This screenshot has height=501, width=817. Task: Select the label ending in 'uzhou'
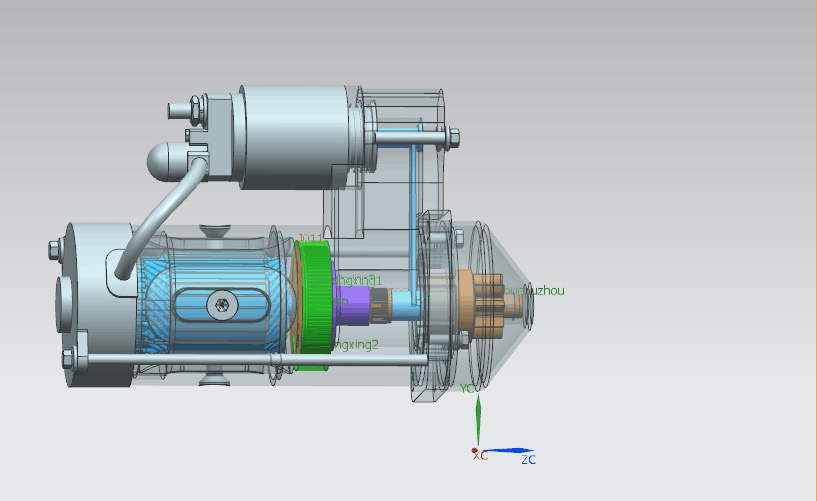(540, 290)
